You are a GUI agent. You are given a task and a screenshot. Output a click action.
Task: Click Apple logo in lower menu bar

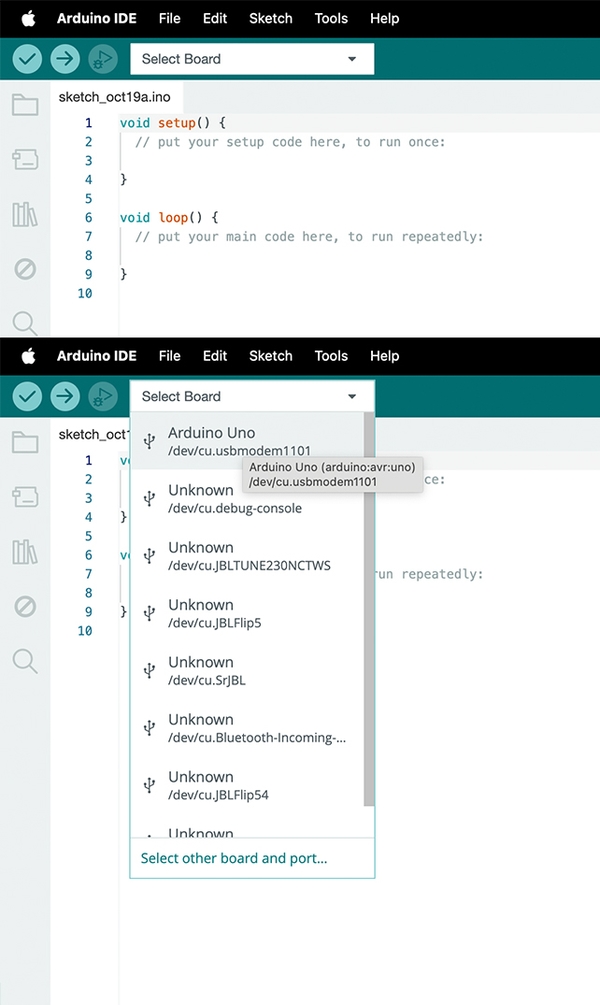(29, 356)
